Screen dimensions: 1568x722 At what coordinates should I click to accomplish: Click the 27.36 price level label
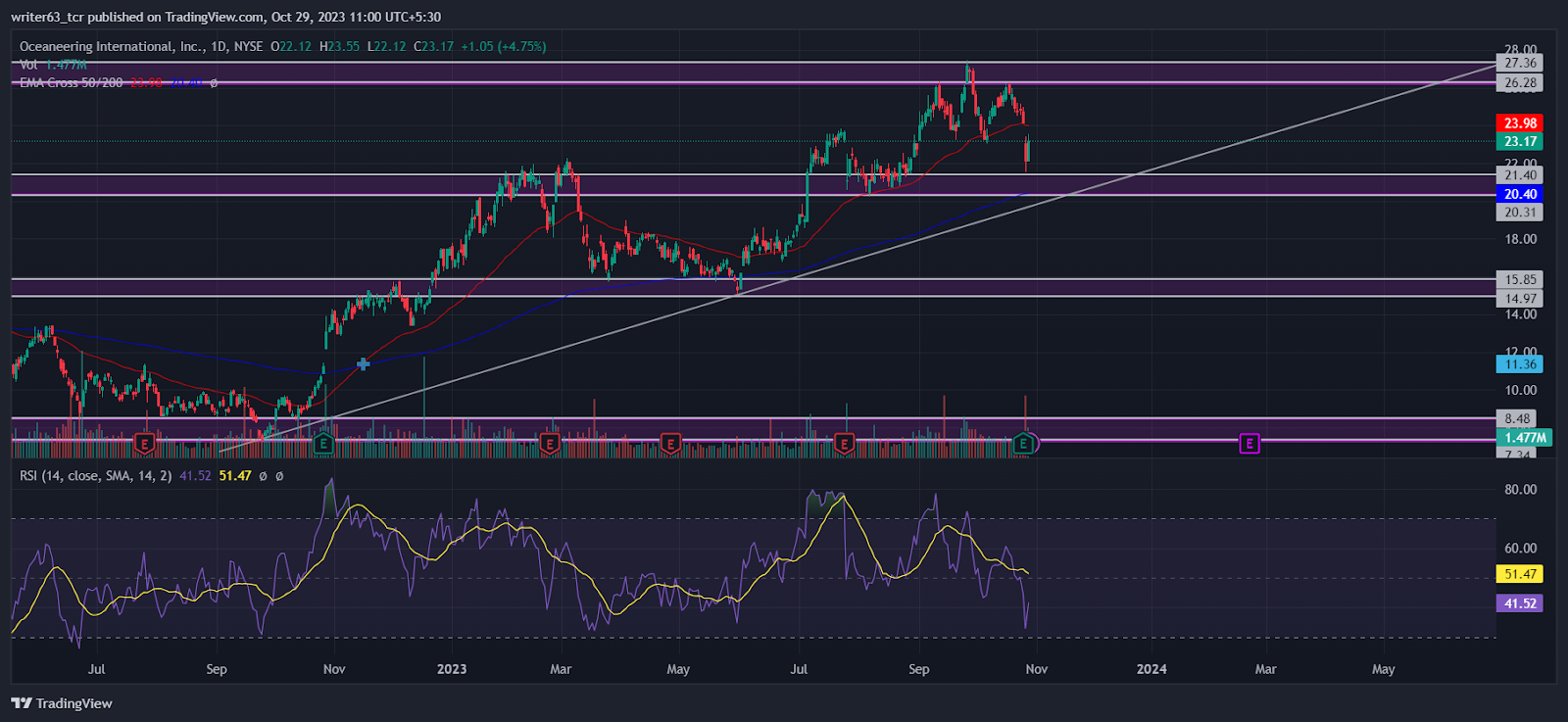pyautogui.click(x=1520, y=63)
